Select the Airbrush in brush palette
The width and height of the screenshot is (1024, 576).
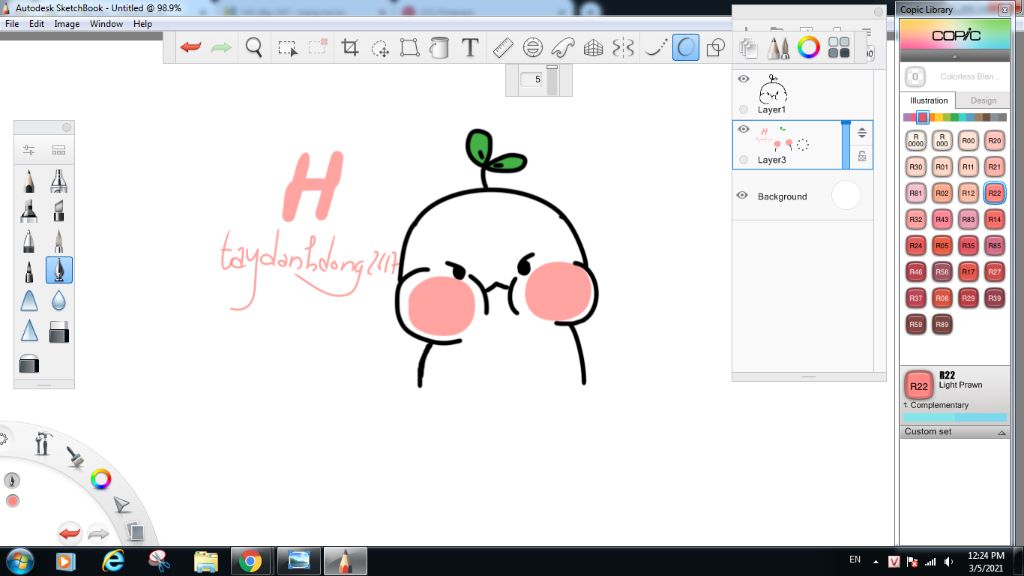point(59,181)
